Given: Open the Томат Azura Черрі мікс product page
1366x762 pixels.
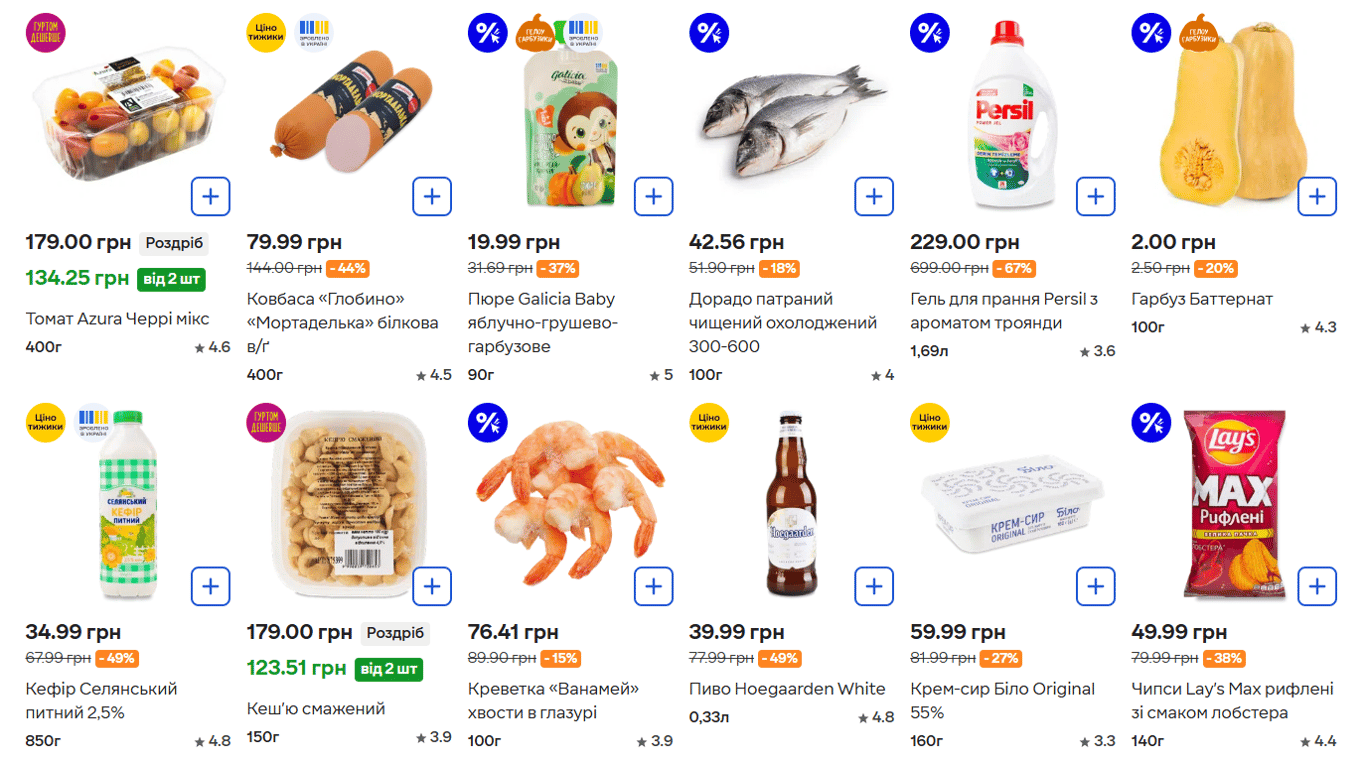Looking at the screenshot, I should pos(116,318).
